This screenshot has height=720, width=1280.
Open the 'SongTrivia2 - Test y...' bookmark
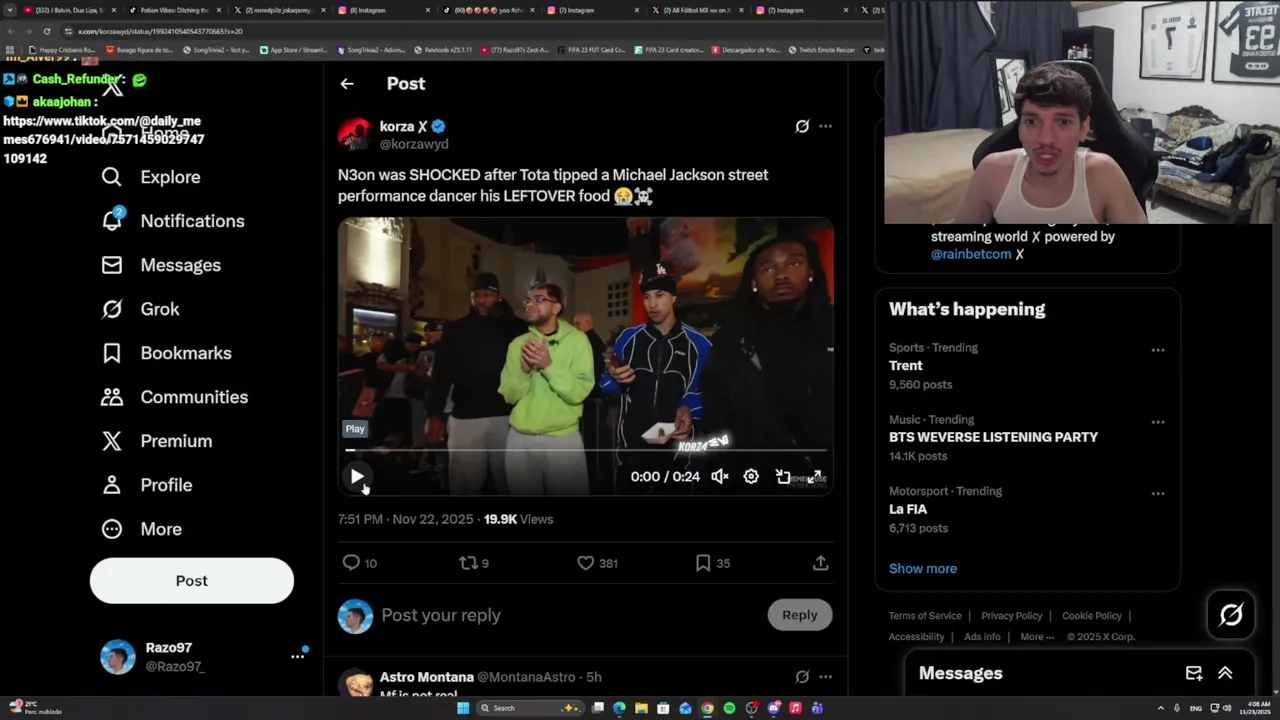(216, 49)
